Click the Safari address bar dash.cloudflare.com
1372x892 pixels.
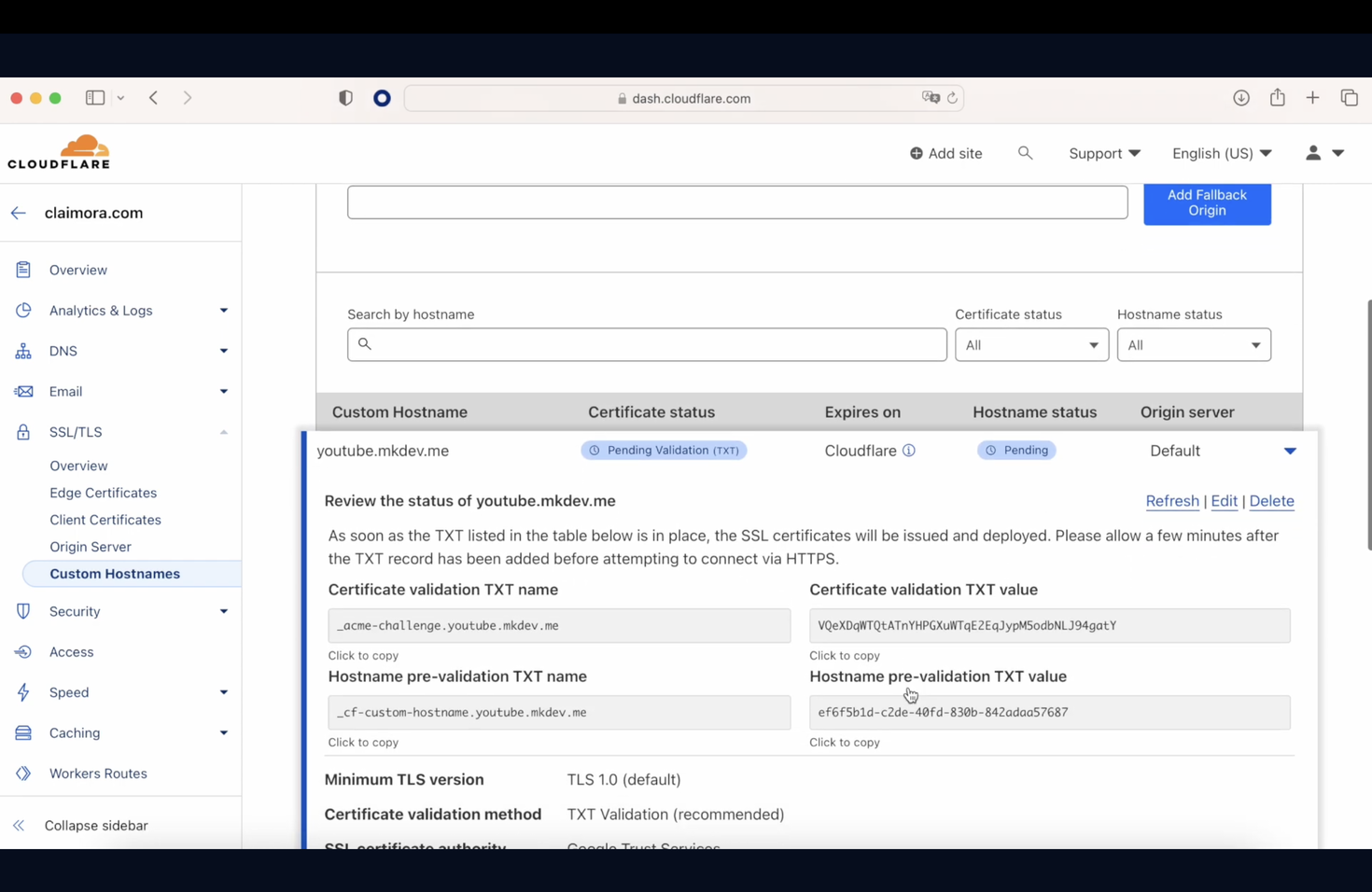(683, 98)
